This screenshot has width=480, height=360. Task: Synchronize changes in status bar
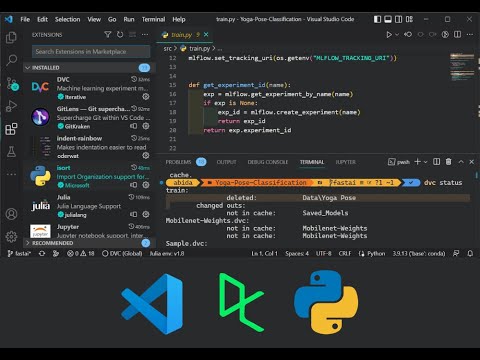42,254
